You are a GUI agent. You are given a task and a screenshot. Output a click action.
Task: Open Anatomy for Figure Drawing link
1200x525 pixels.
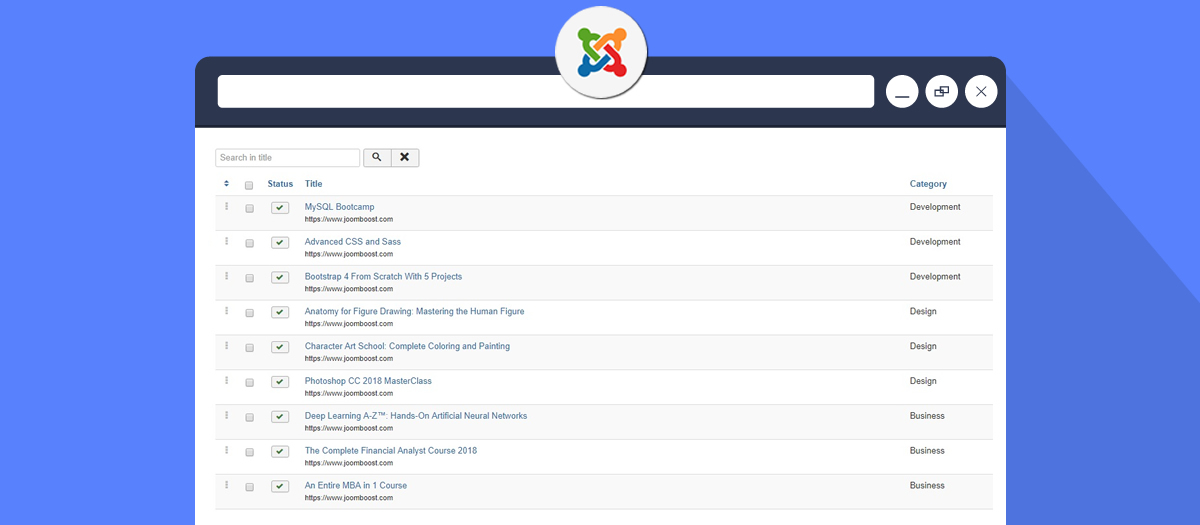(x=414, y=311)
